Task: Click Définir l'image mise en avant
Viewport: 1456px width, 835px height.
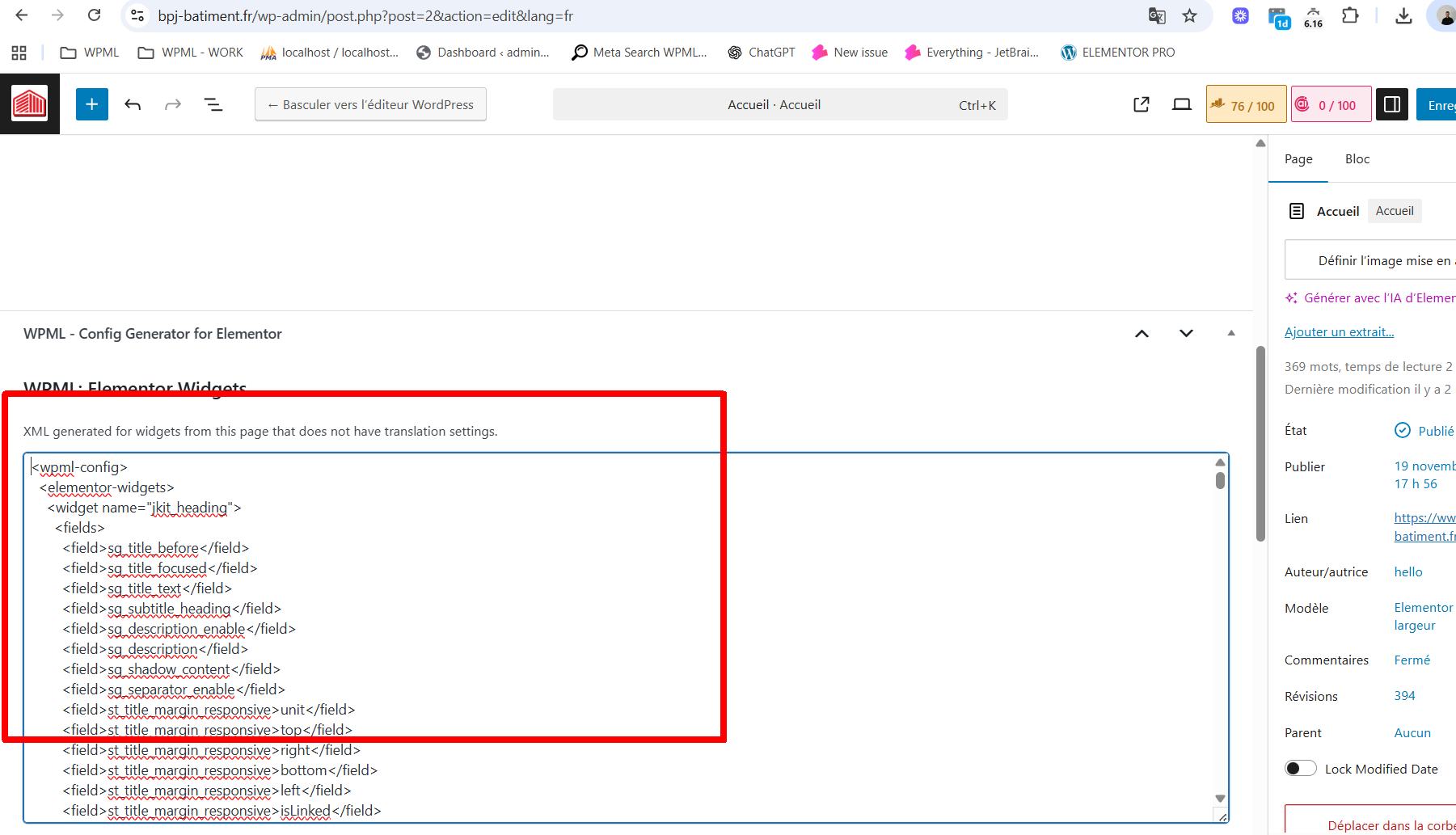Action: 1370,260
